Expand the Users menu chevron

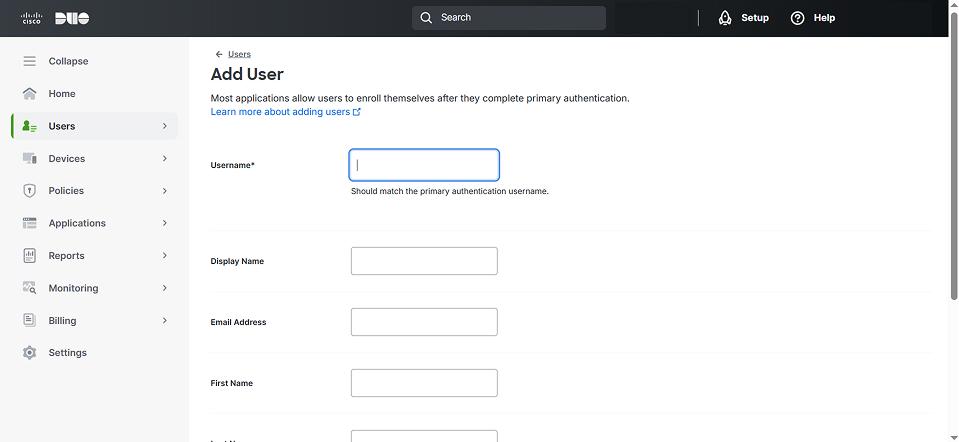(165, 126)
